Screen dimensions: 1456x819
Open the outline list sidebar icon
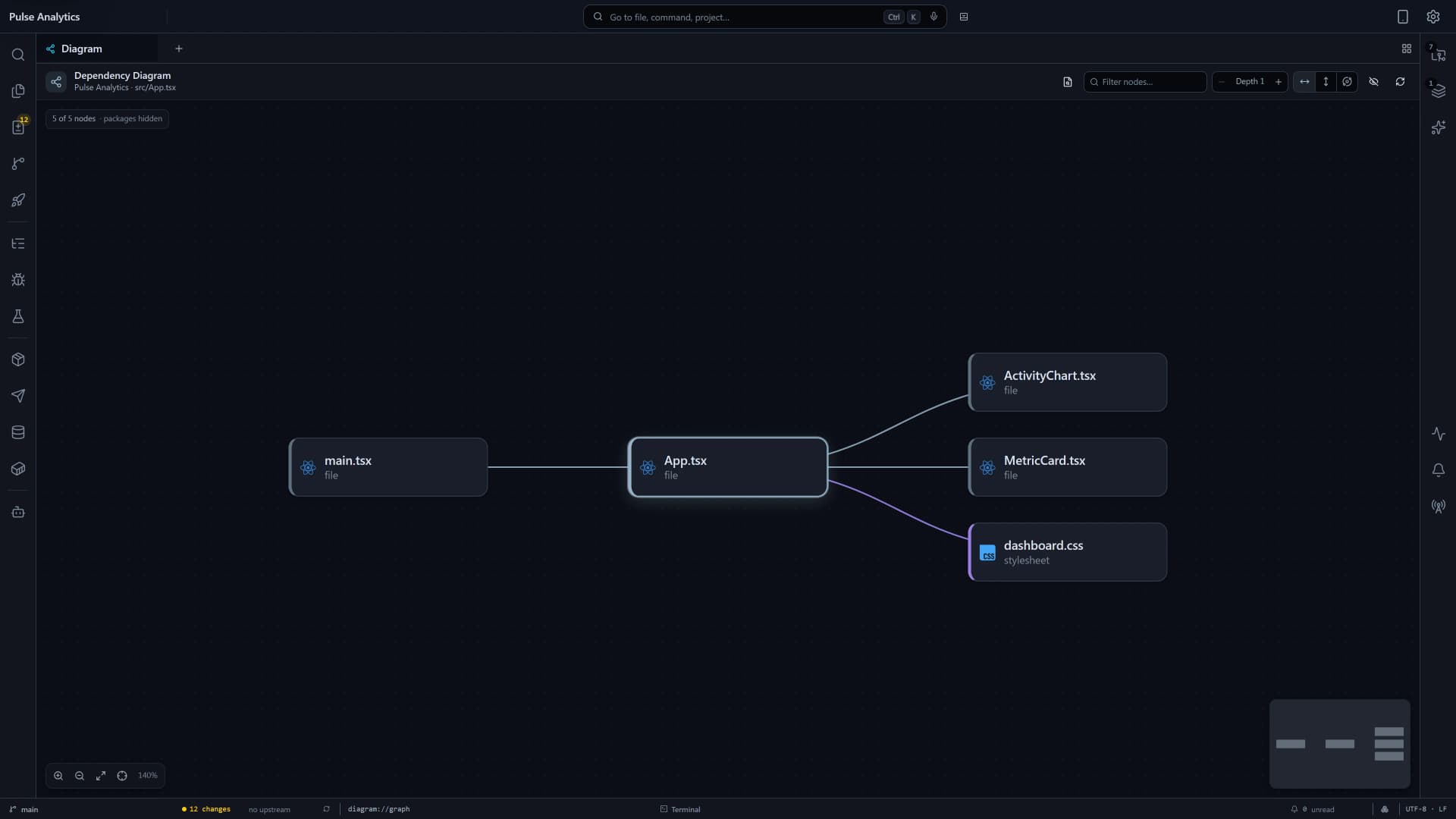click(18, 243)
